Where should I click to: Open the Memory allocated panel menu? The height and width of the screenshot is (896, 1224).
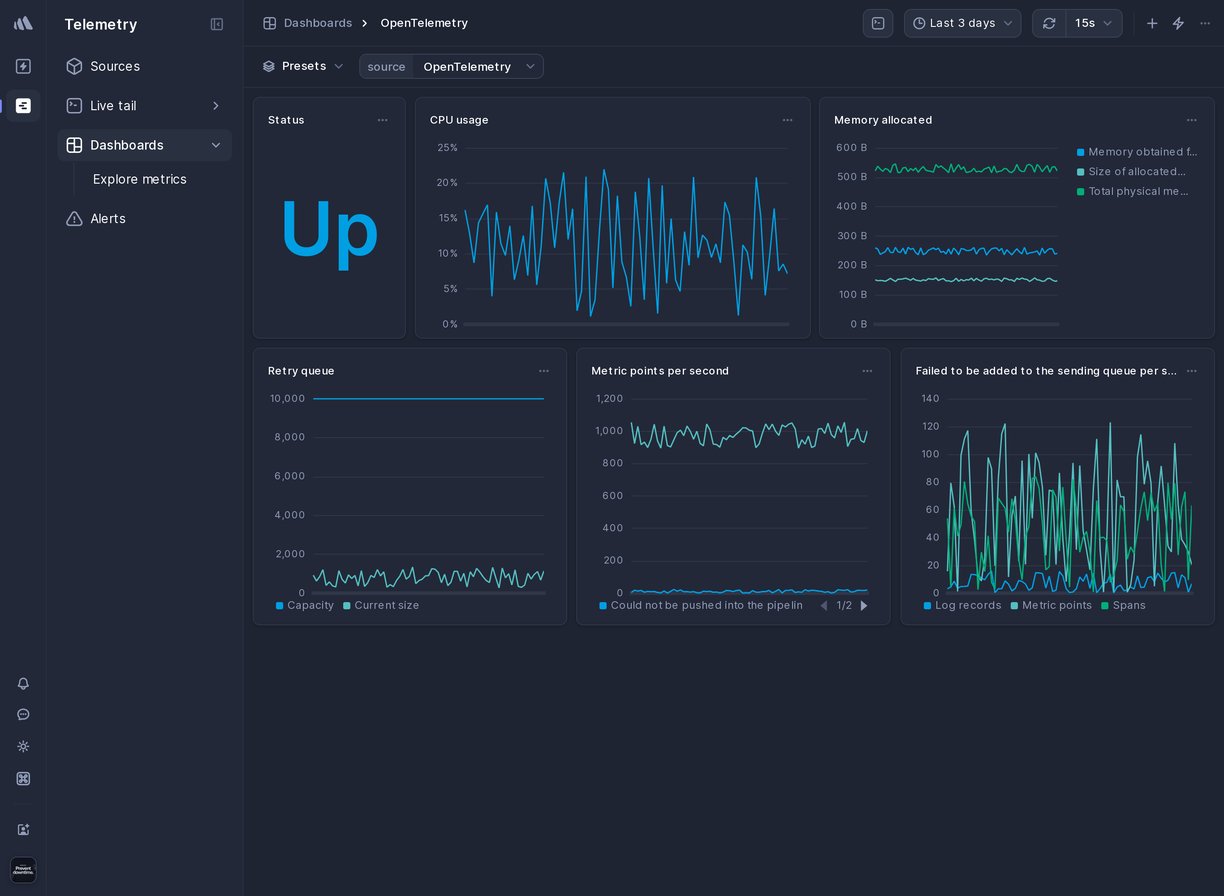click(x=1192, y=120)
